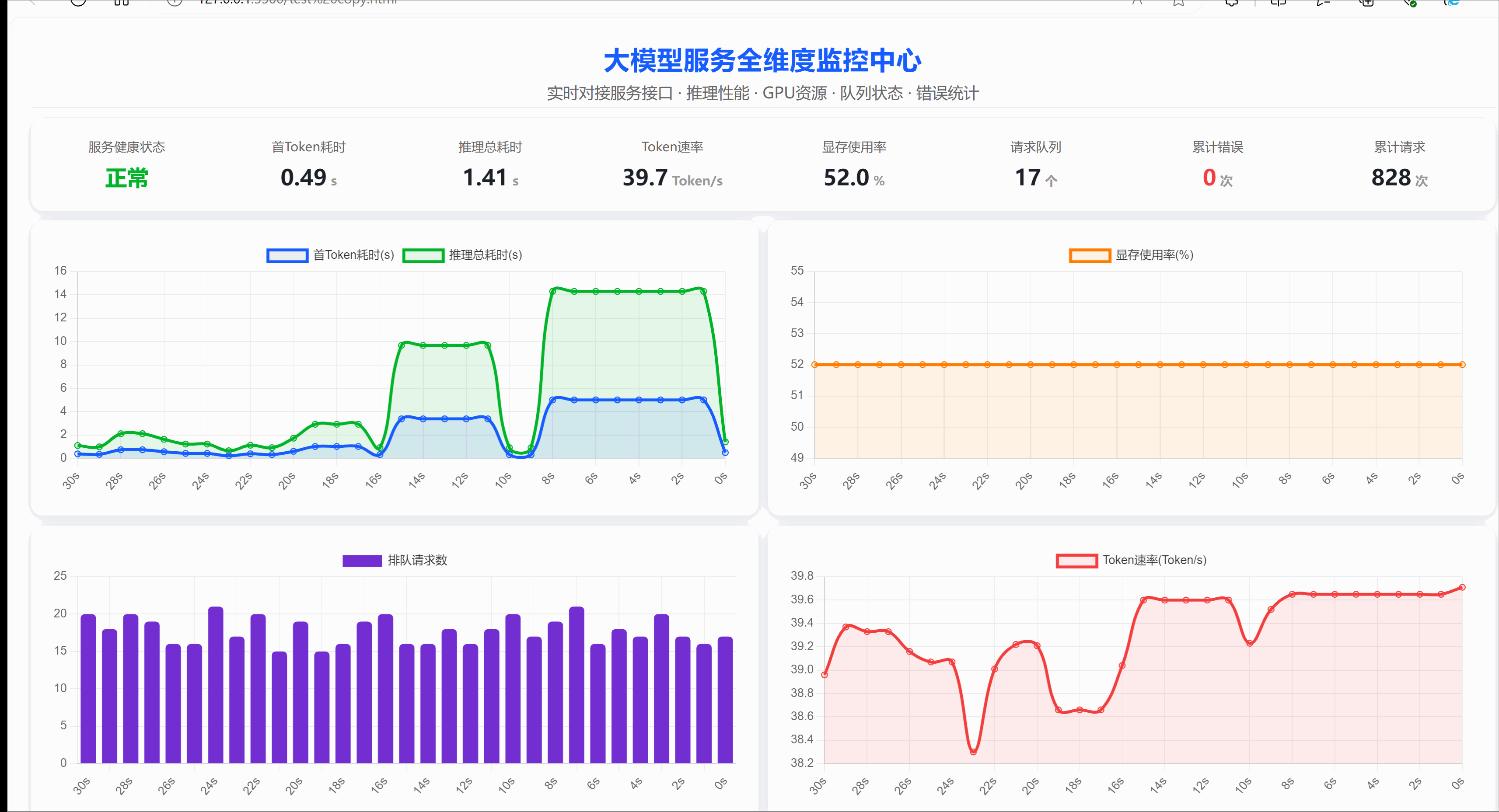This screenshot has height=812, width=1499.
Task: Click the 39.7 Token/s value
Action: click(672, 178)
